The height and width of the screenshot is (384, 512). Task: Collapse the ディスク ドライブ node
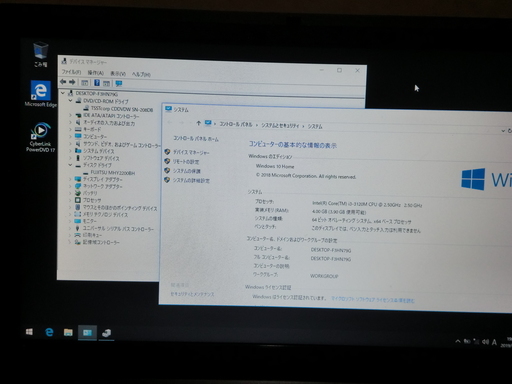70,165
